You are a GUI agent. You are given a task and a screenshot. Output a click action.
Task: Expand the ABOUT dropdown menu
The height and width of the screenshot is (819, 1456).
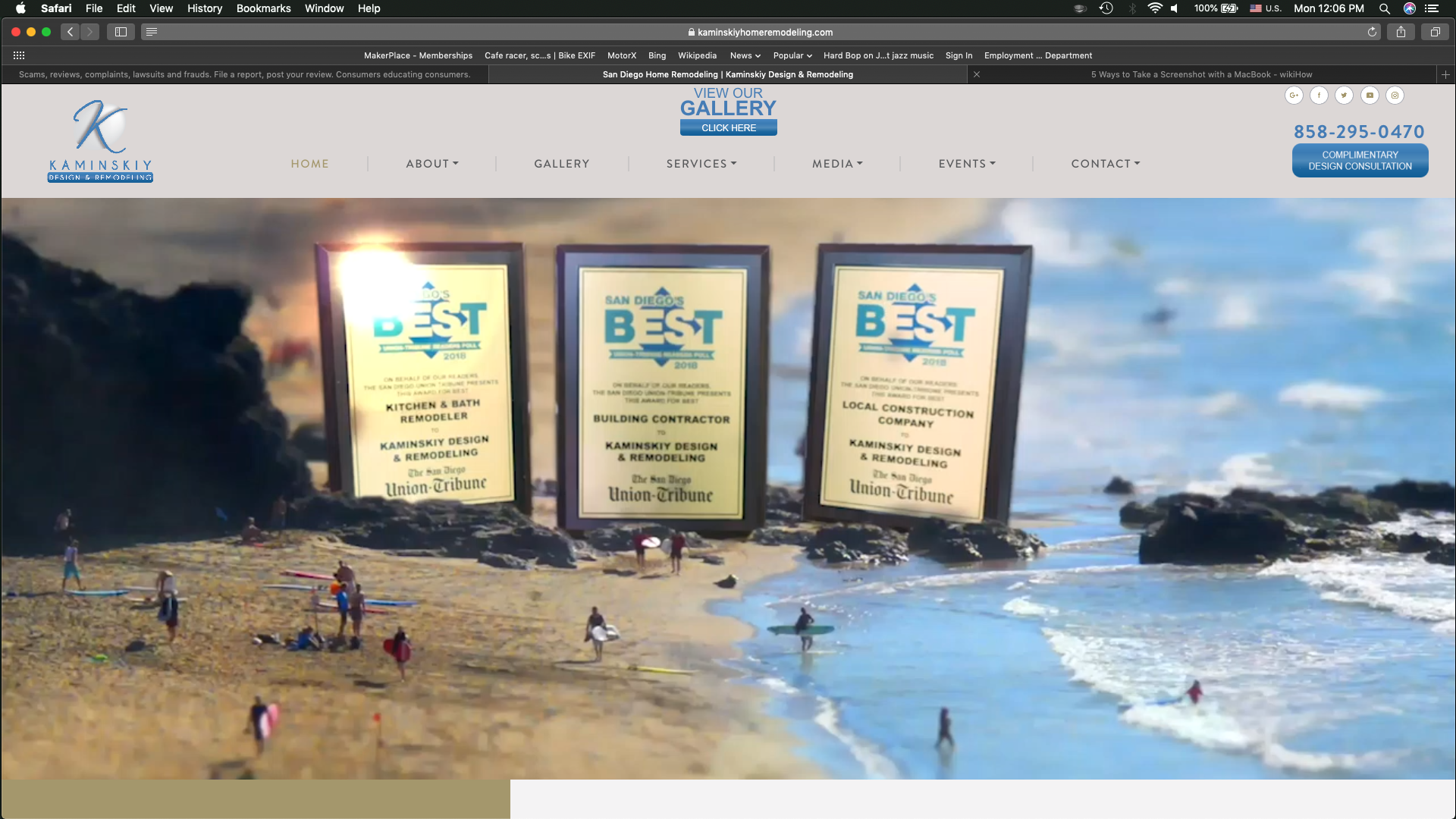[432, 164]
